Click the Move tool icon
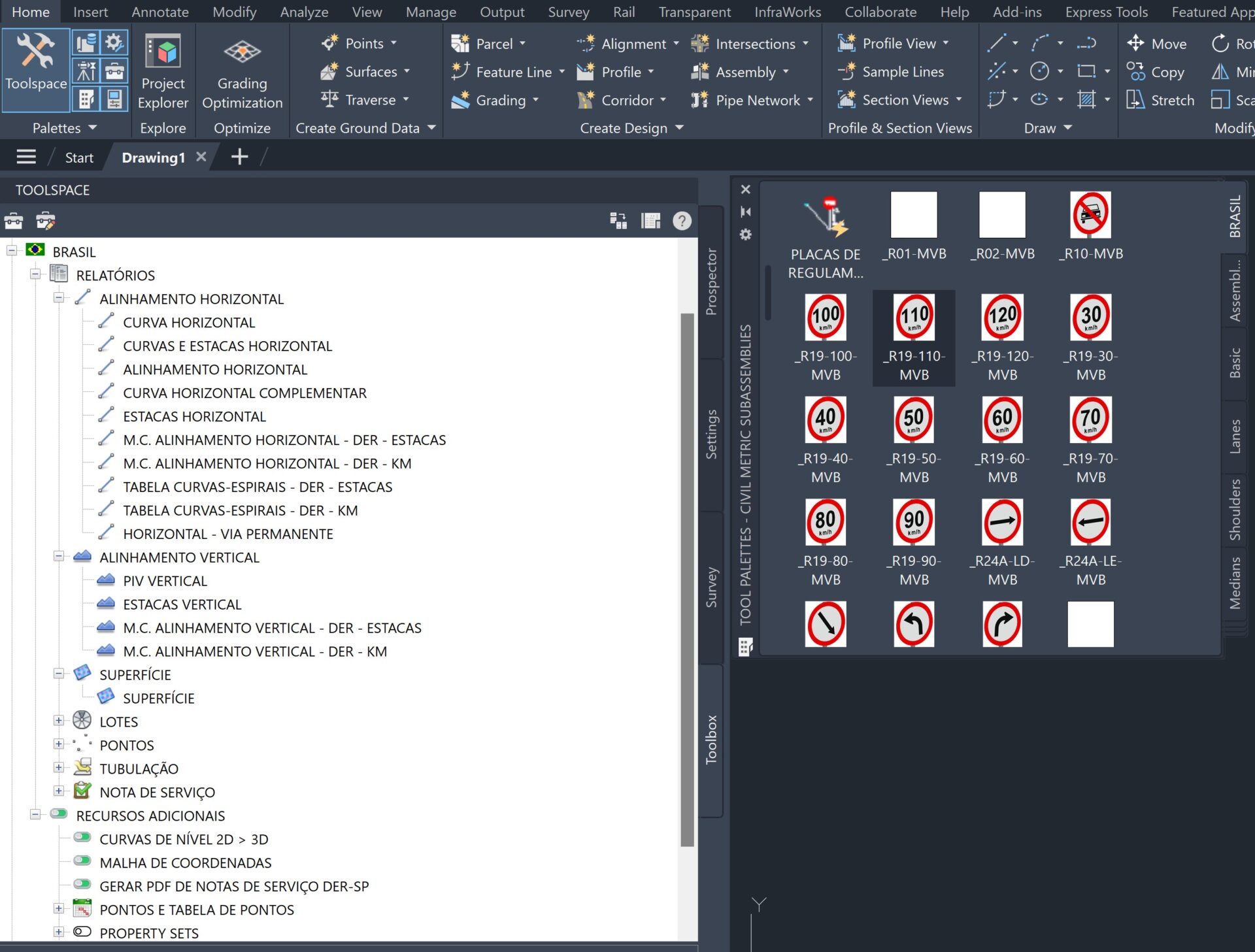 [1136, 44]
